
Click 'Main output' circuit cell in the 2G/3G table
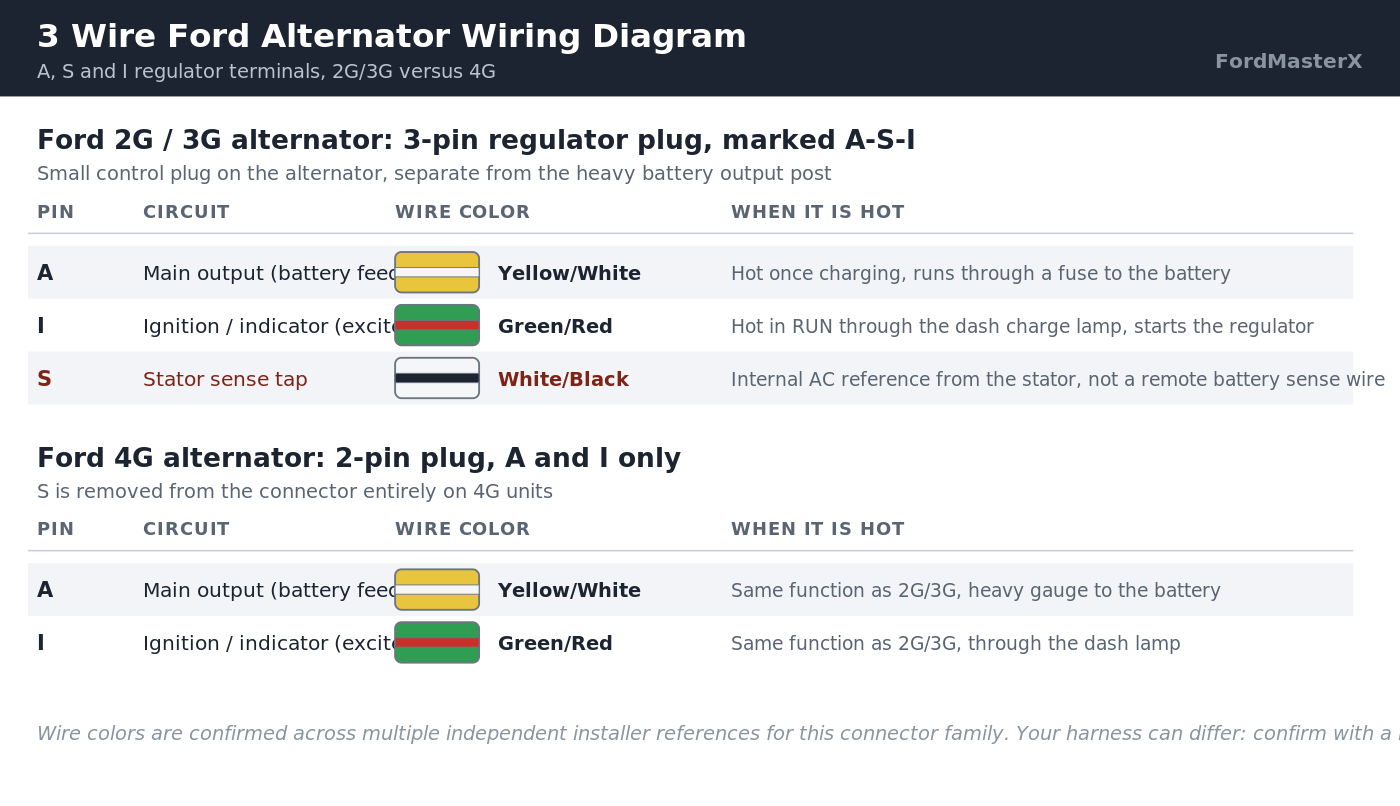269,274
